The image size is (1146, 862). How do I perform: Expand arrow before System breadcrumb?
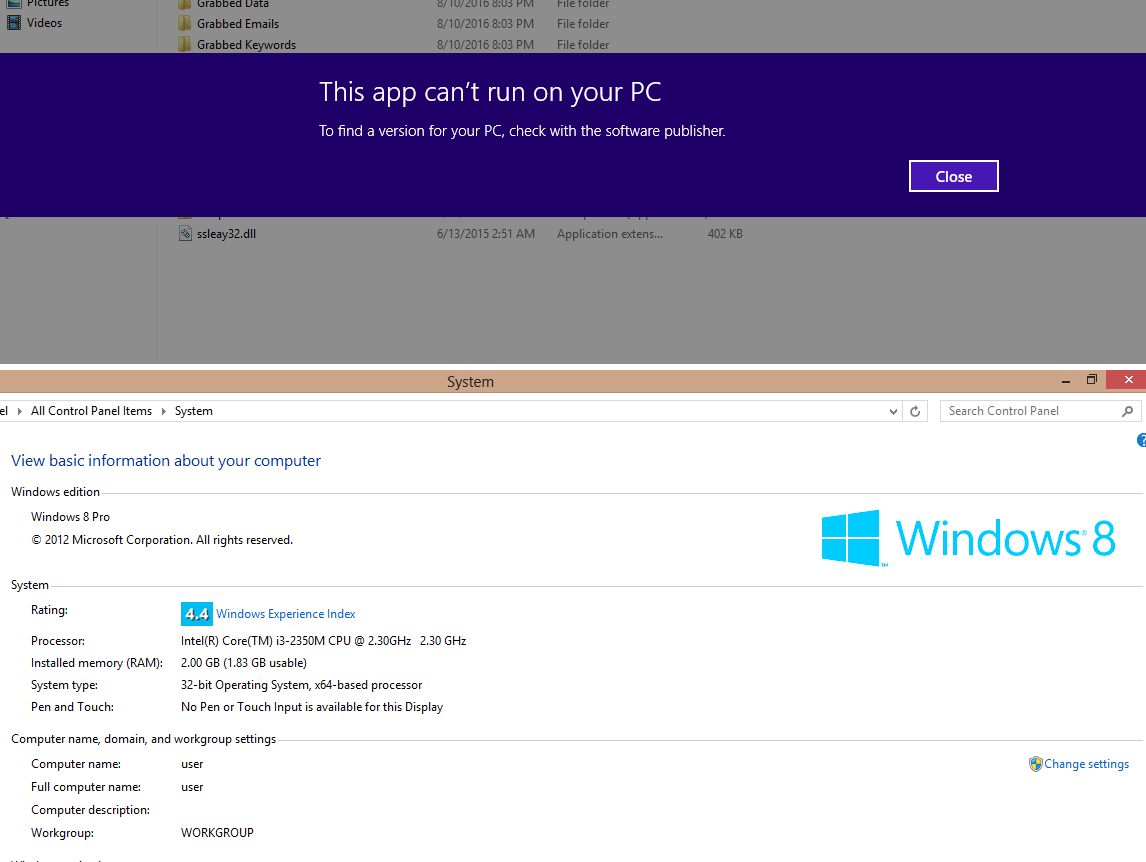tap(164, 412)
